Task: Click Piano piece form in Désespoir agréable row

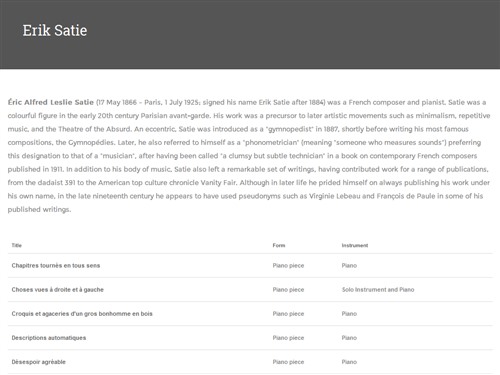Action: [x=288, y=362]
